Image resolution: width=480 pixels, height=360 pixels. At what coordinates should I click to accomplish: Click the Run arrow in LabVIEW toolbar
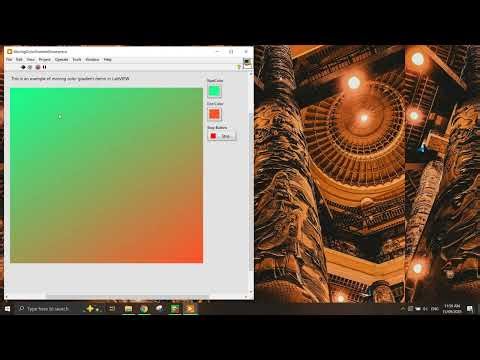click(23, 67)
